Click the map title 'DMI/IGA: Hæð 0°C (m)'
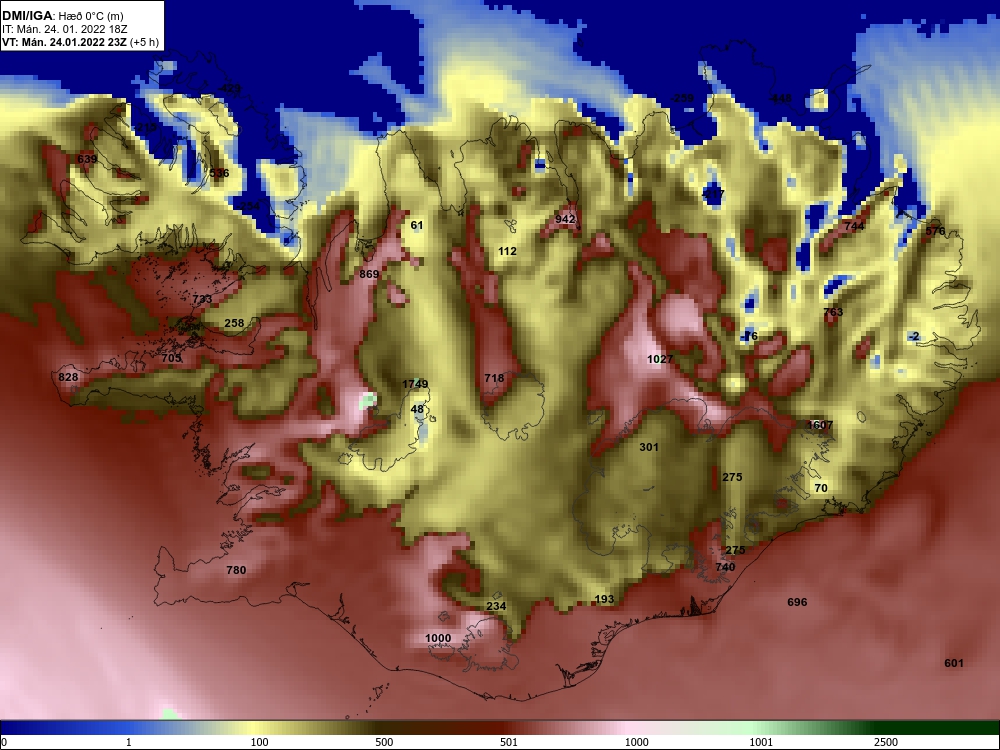 point(63,16)
